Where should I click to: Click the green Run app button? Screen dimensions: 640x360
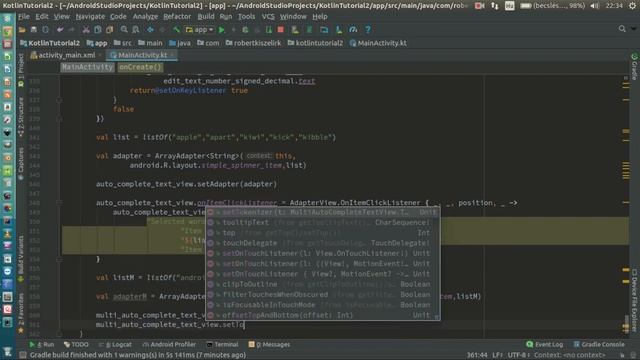[x=222, y=30]
